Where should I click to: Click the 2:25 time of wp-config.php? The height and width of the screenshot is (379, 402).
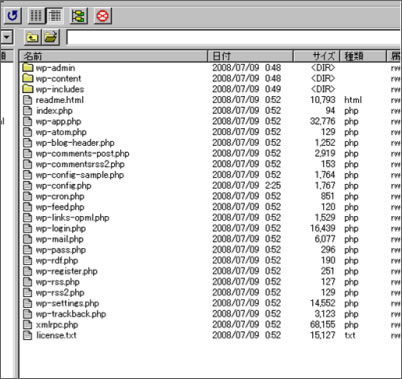tap(273, 185)
